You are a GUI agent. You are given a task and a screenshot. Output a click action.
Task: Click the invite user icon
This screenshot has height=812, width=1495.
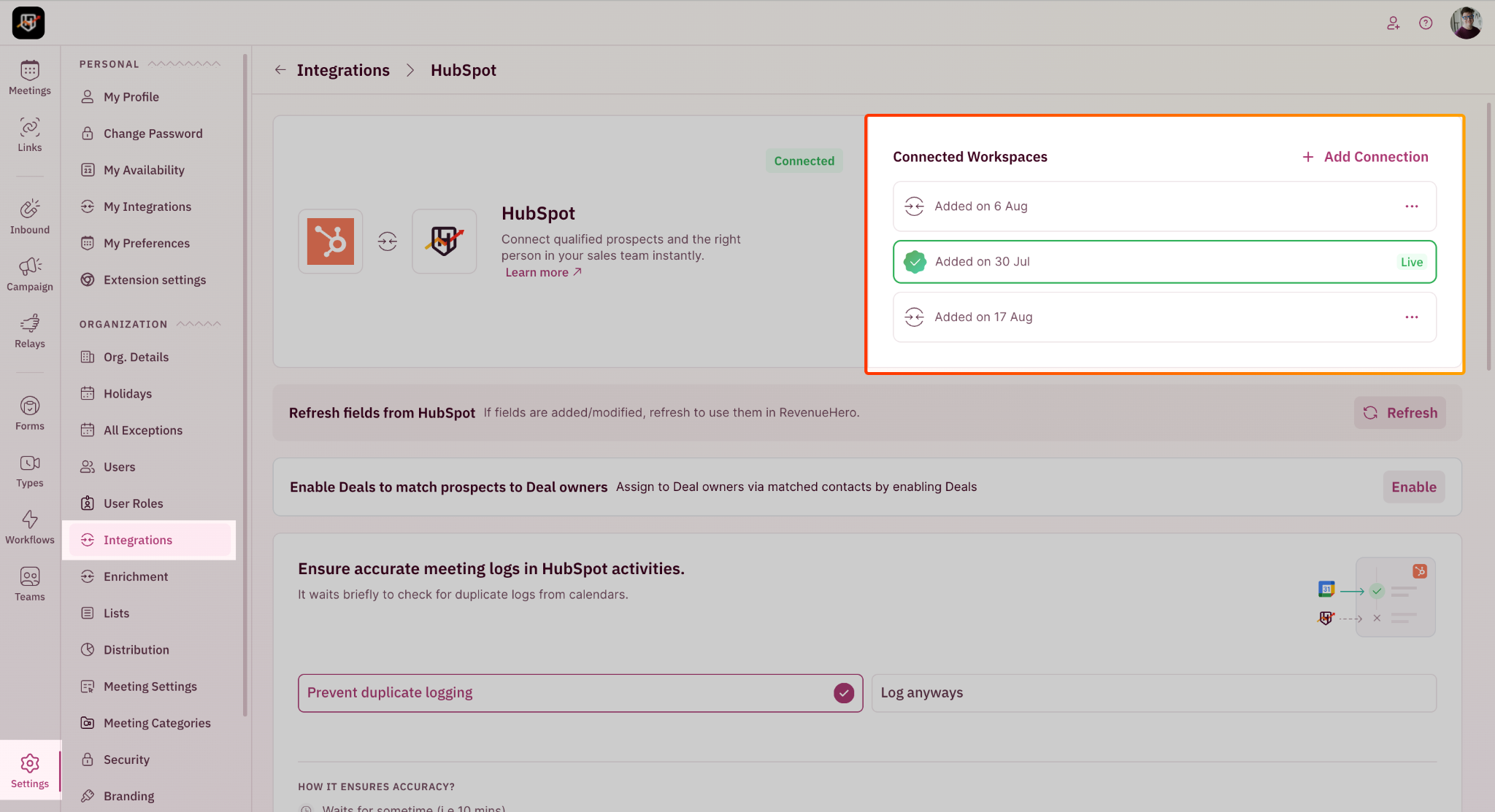tap(1394, 23)
